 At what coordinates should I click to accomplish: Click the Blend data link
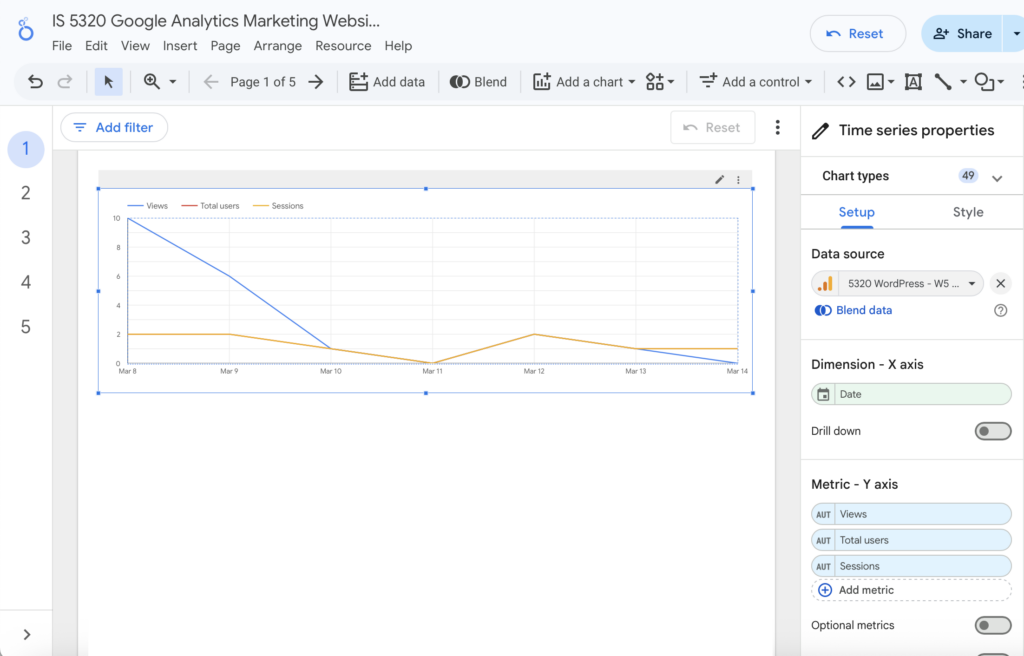tap(863, 311)
